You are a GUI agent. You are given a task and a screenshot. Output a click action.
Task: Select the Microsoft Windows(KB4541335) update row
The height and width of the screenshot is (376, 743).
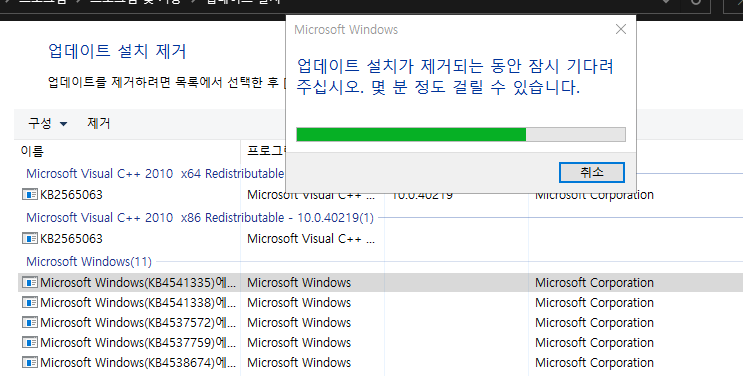point(381,283)
